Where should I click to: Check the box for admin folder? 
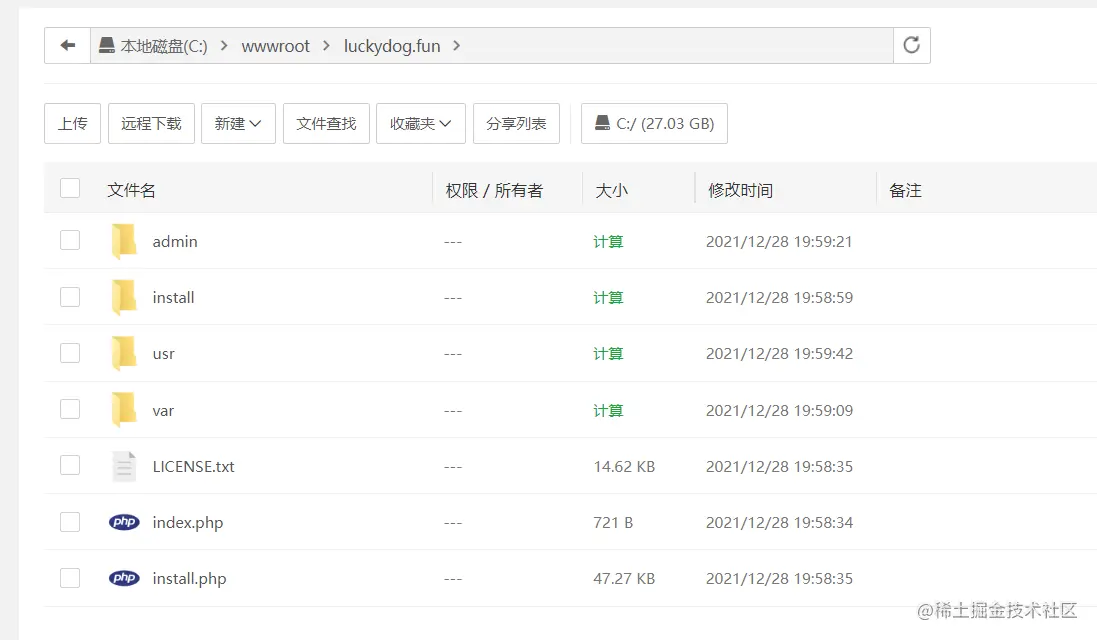(70, 240)
